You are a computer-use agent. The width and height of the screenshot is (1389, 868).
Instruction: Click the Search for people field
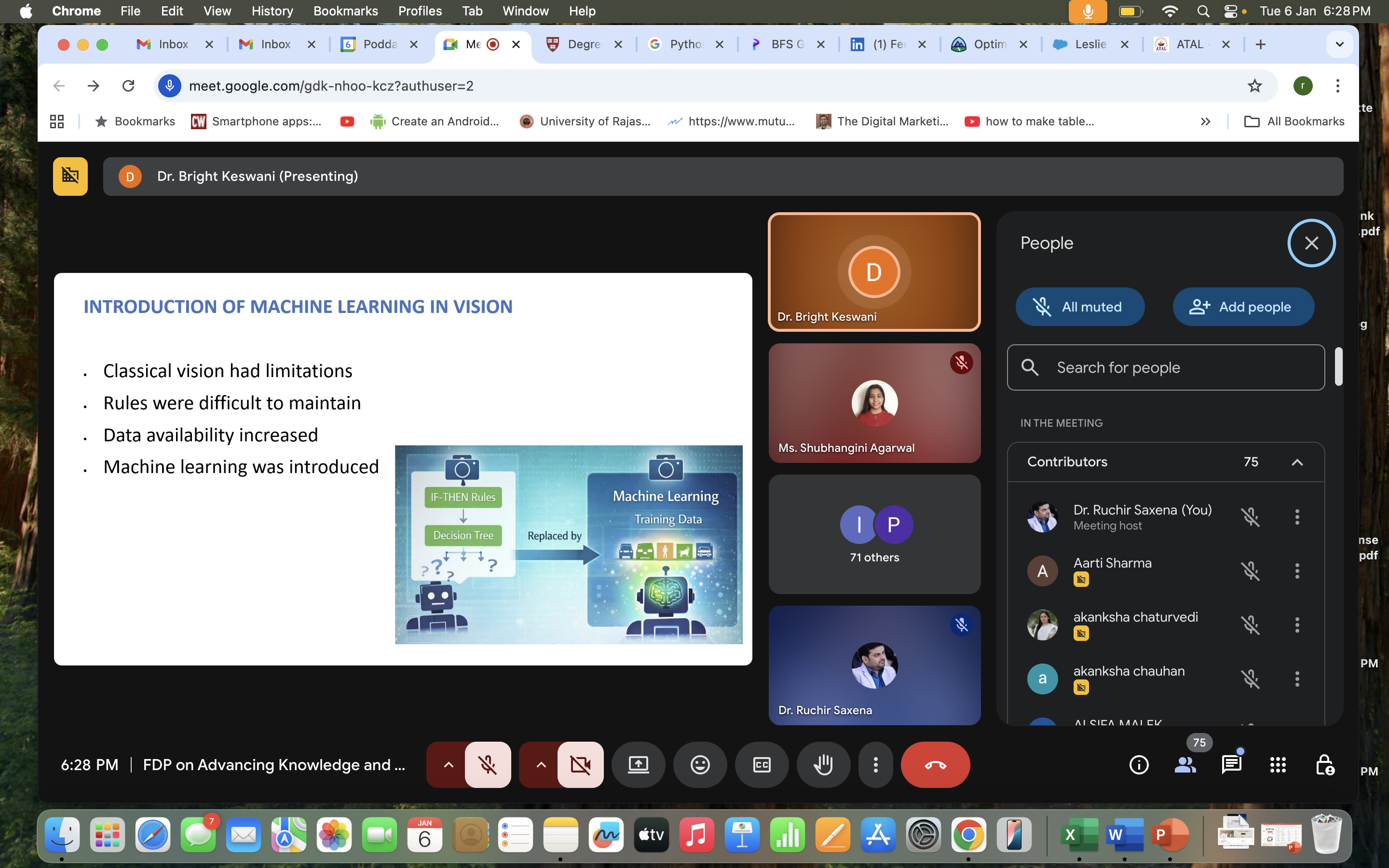coord(1165,367)
